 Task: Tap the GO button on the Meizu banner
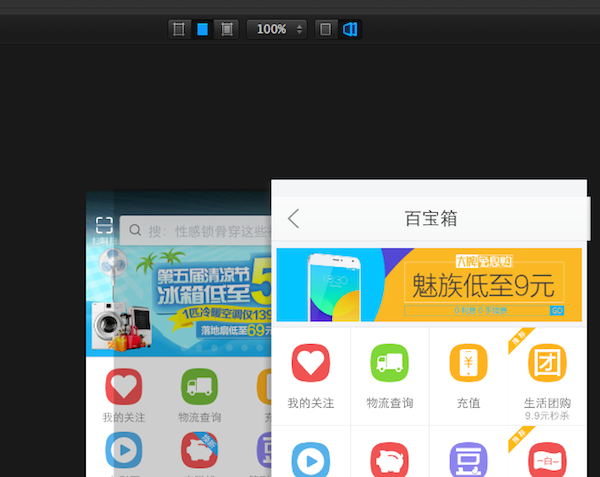pyautogui.click(x=557, y=310)
